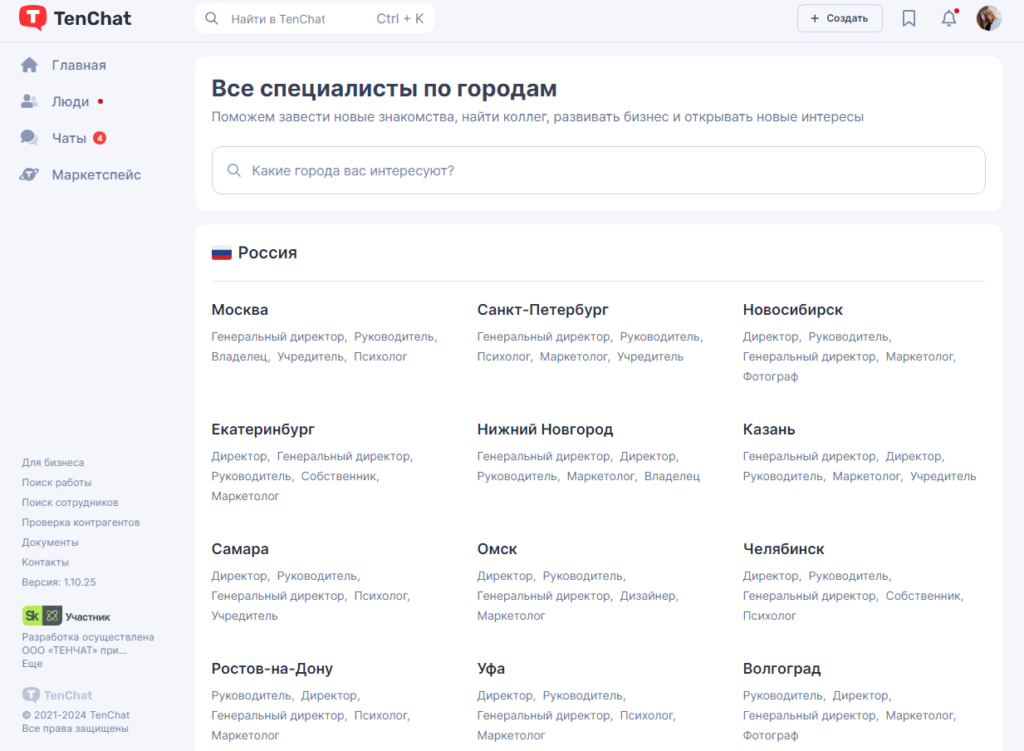Screen dimensions: 1024x751
Task: Open 'Проверка контрагентов' footer link
Action: tap(81, 523)
